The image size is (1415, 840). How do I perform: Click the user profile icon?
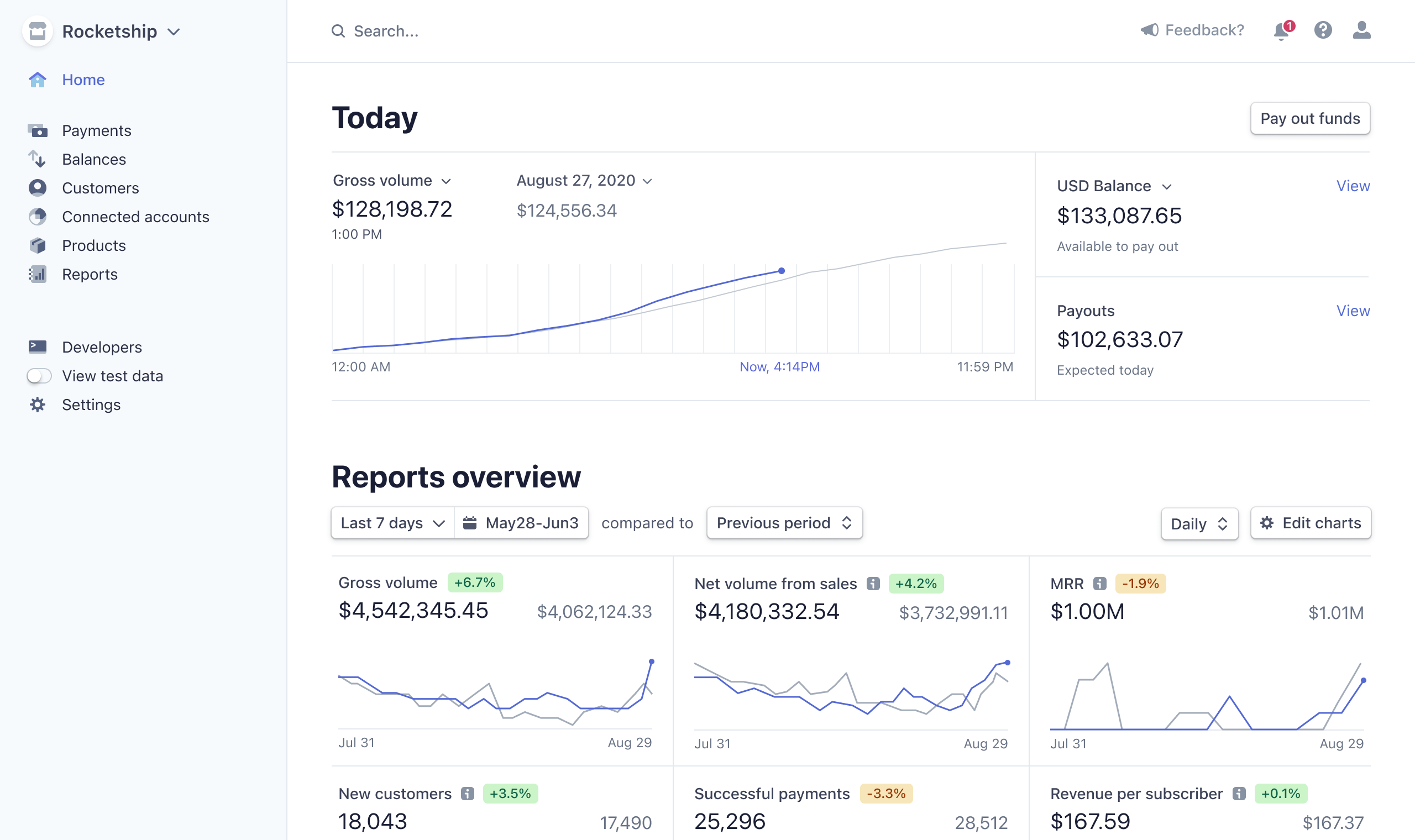[1361, 30]
